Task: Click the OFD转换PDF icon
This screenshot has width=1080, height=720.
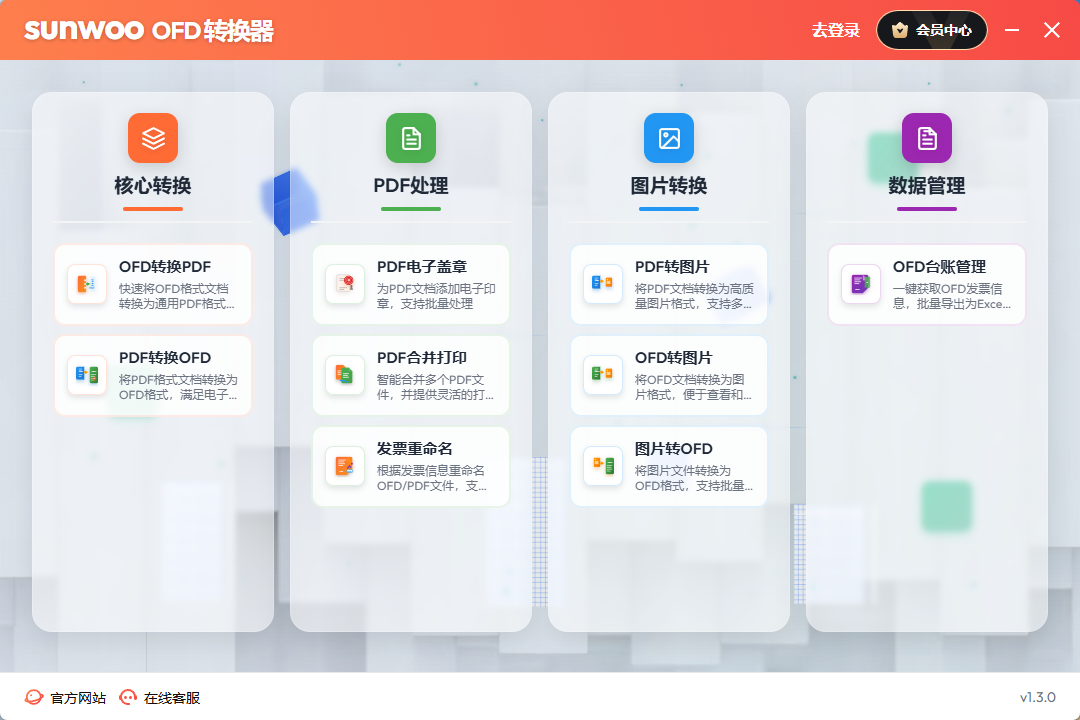Action: point(87,284)
